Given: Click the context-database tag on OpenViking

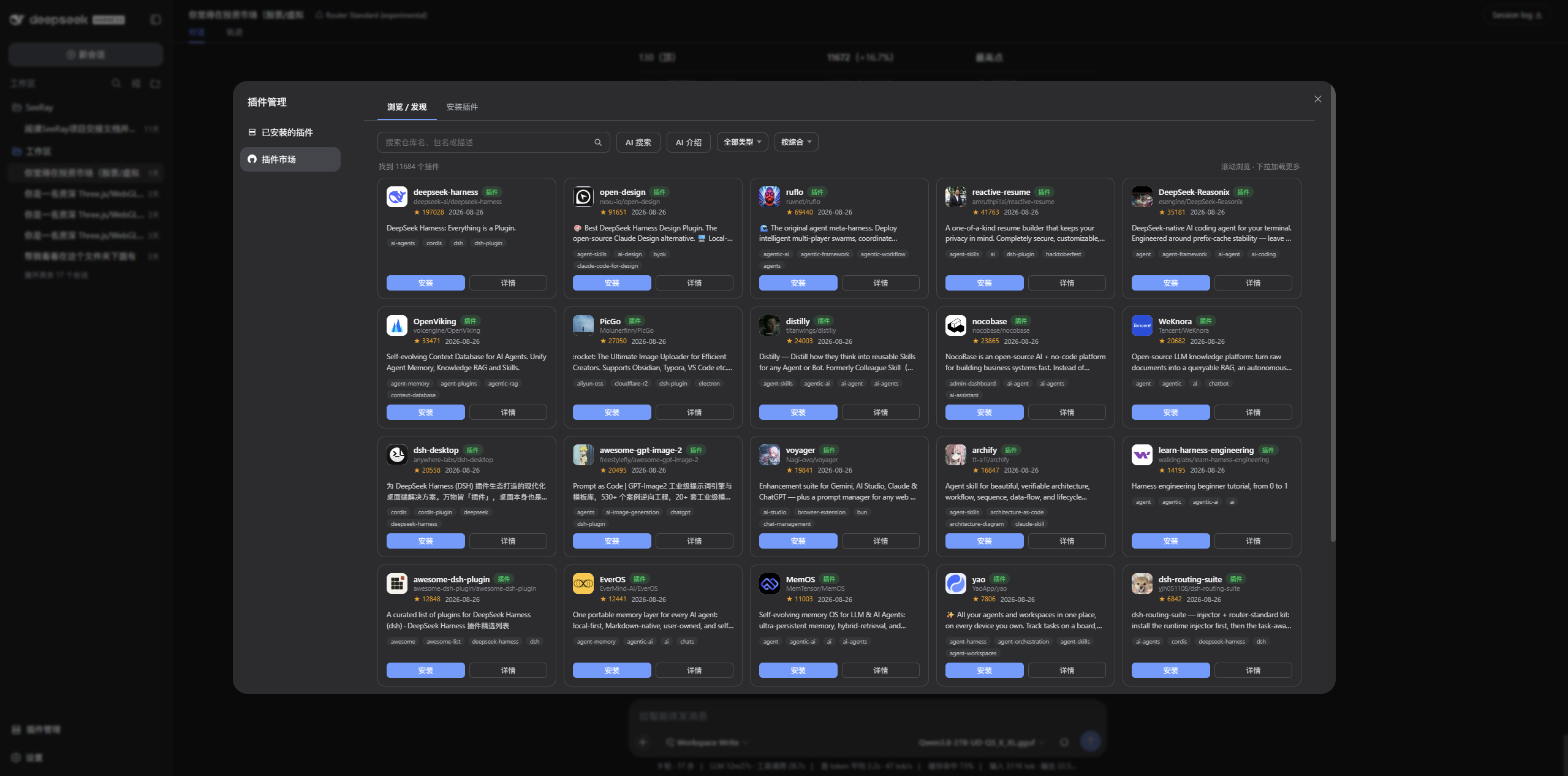Looking at the screenshot, I should coord(413,395).
